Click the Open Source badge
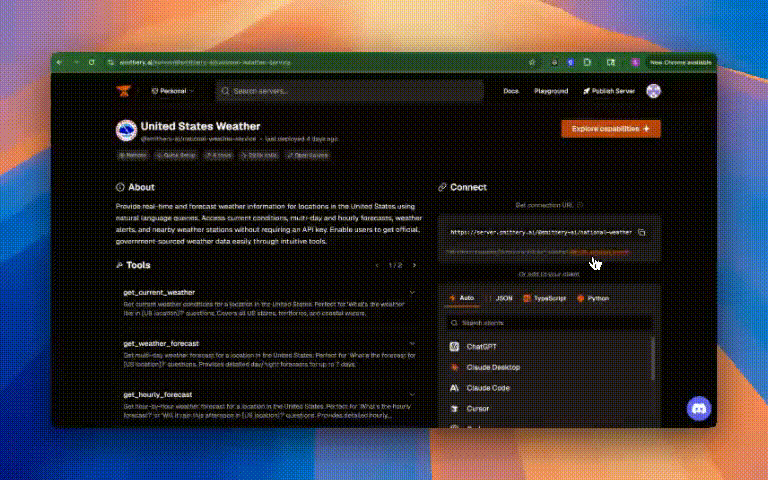The width and height of the screenshot is (768, 480). point(308,155)
